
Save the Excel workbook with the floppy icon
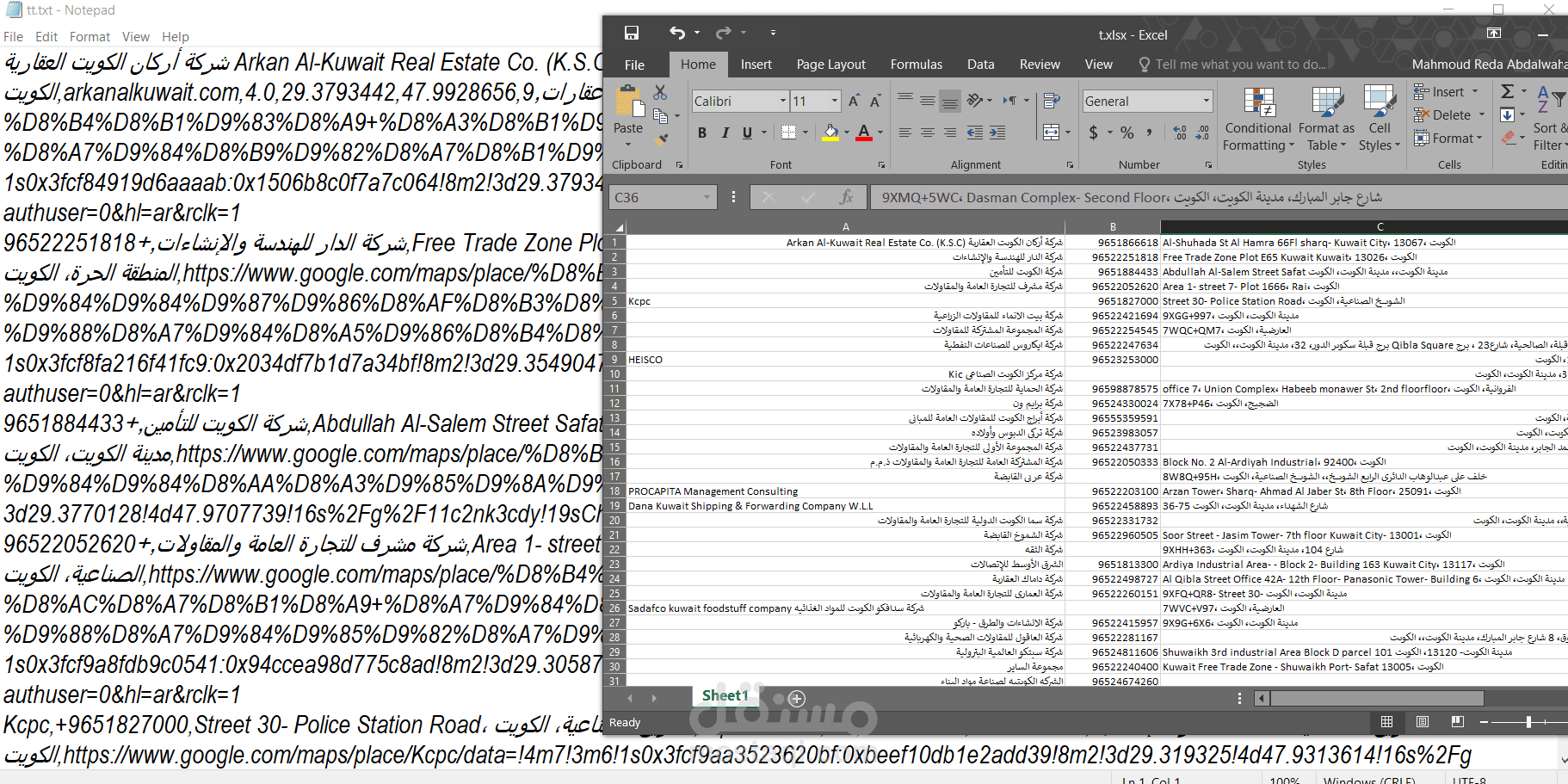(632, 34)
